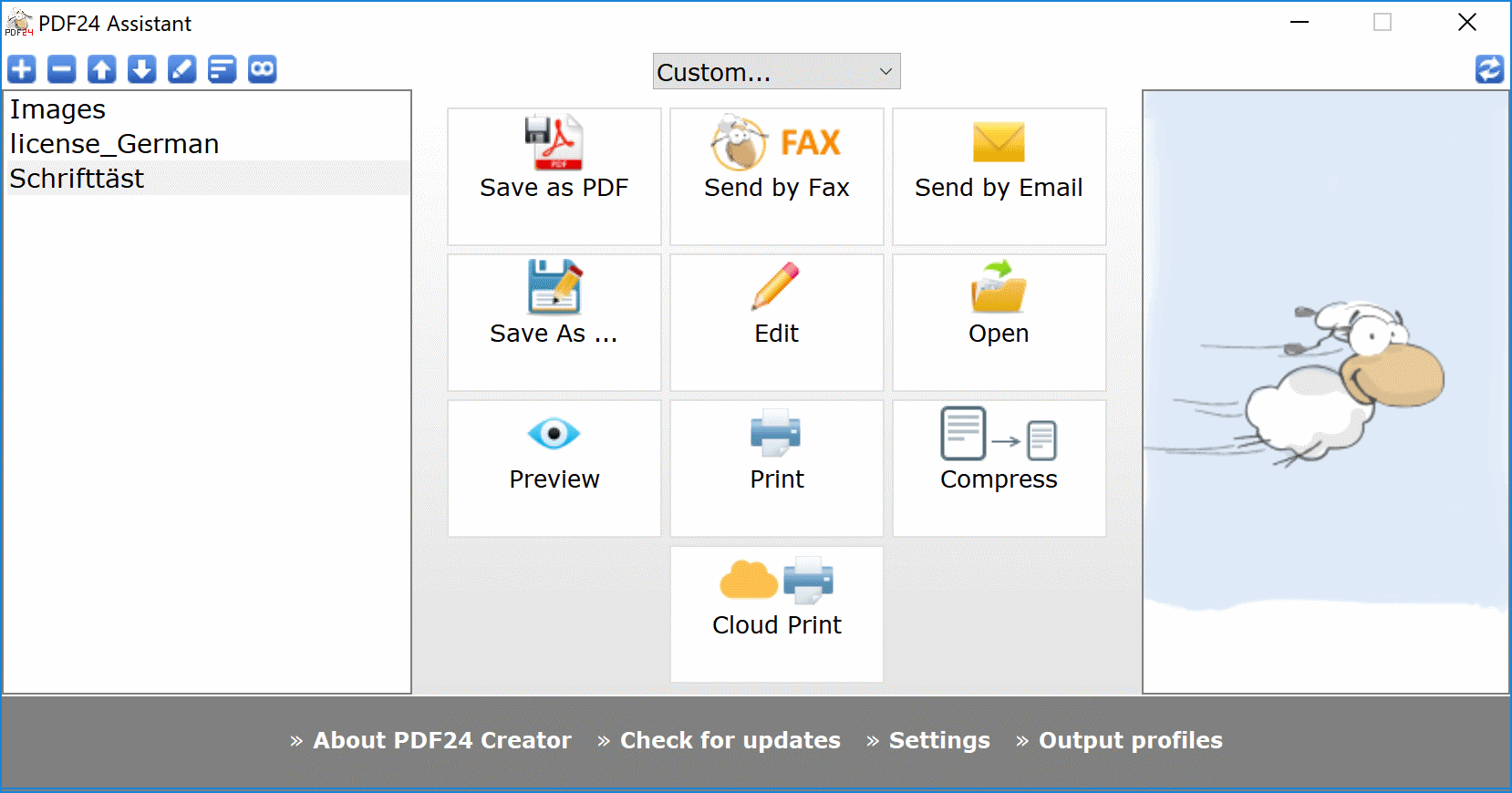The width and height of the screenshot is (1512, 793).
Task: Select Schrifttäst in the file list
Action: point(78,179)
